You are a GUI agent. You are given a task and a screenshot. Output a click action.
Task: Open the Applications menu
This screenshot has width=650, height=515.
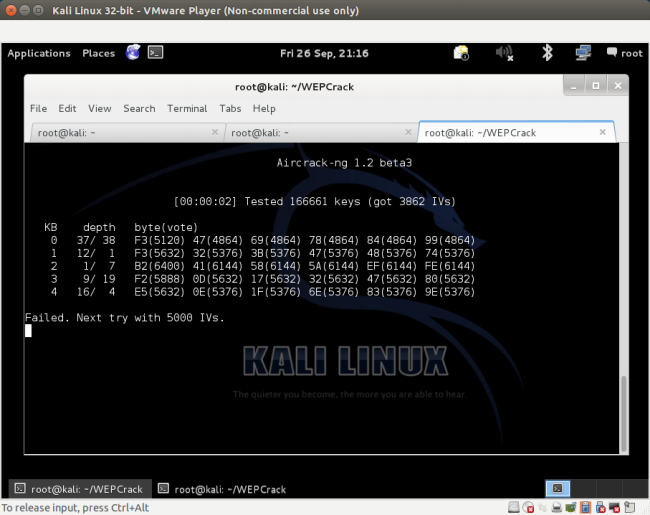pyautogui.click(x=39, y=54)
